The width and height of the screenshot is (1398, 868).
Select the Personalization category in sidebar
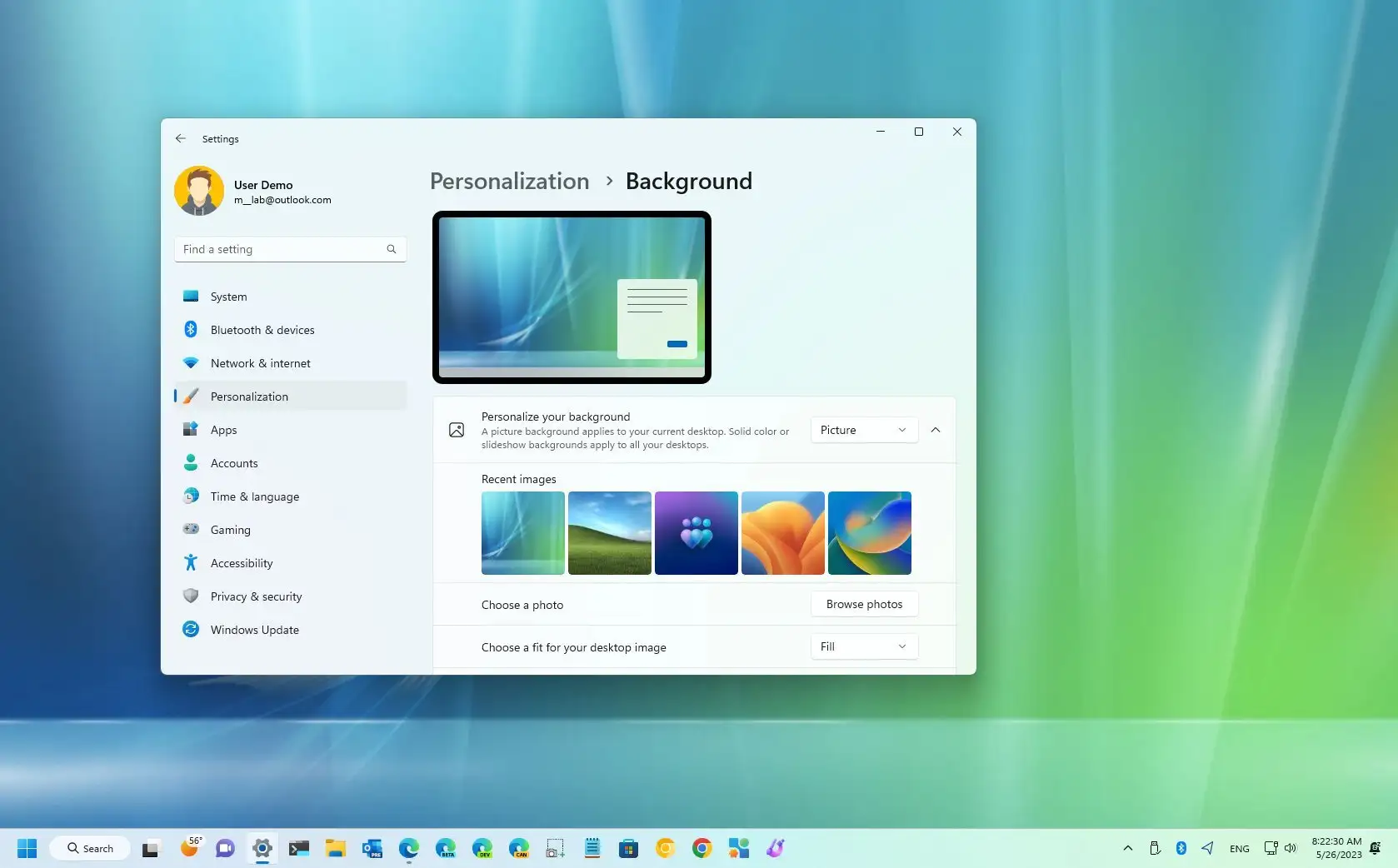[x=290, y=397]
